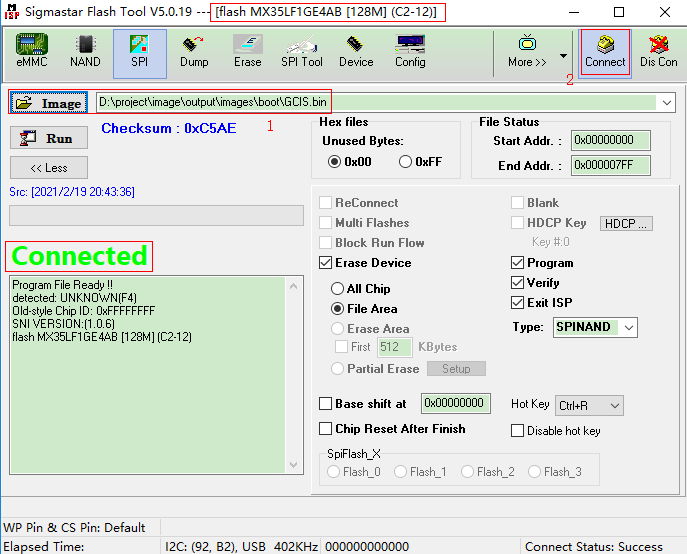
Task: Uncheck the Exit ISP checkbox
Action: pyautogui.click(x=517, y=302)
